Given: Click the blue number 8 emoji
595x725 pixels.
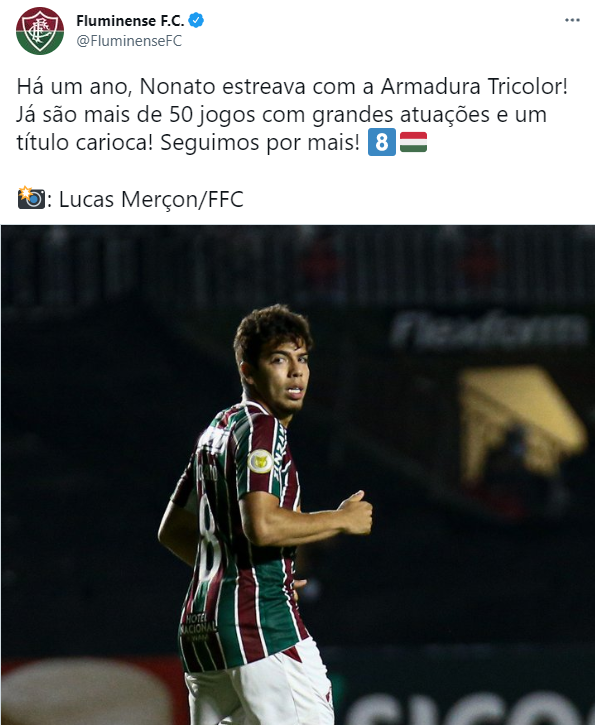Looking at the screenshot, I should pyautogui.click(x=381, y=142).
